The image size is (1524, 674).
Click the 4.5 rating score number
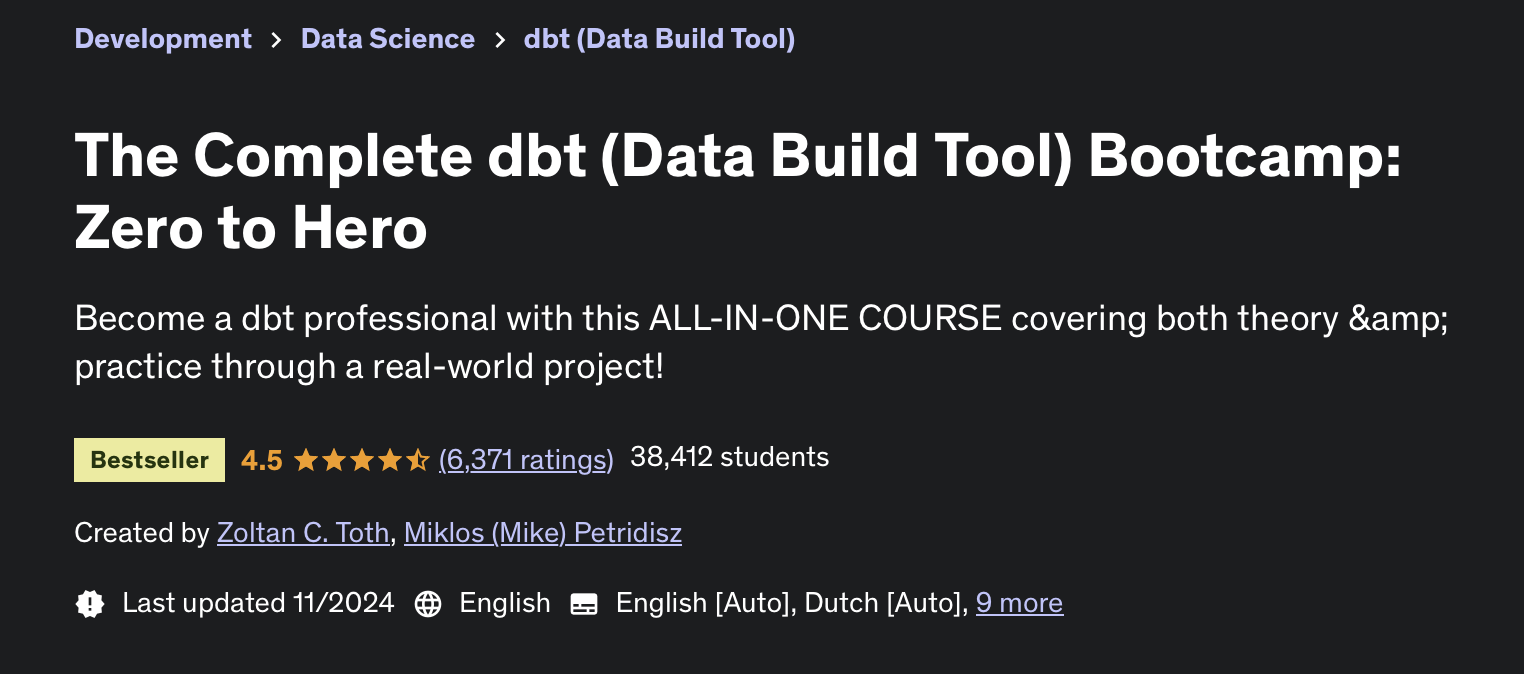[262, 460]
